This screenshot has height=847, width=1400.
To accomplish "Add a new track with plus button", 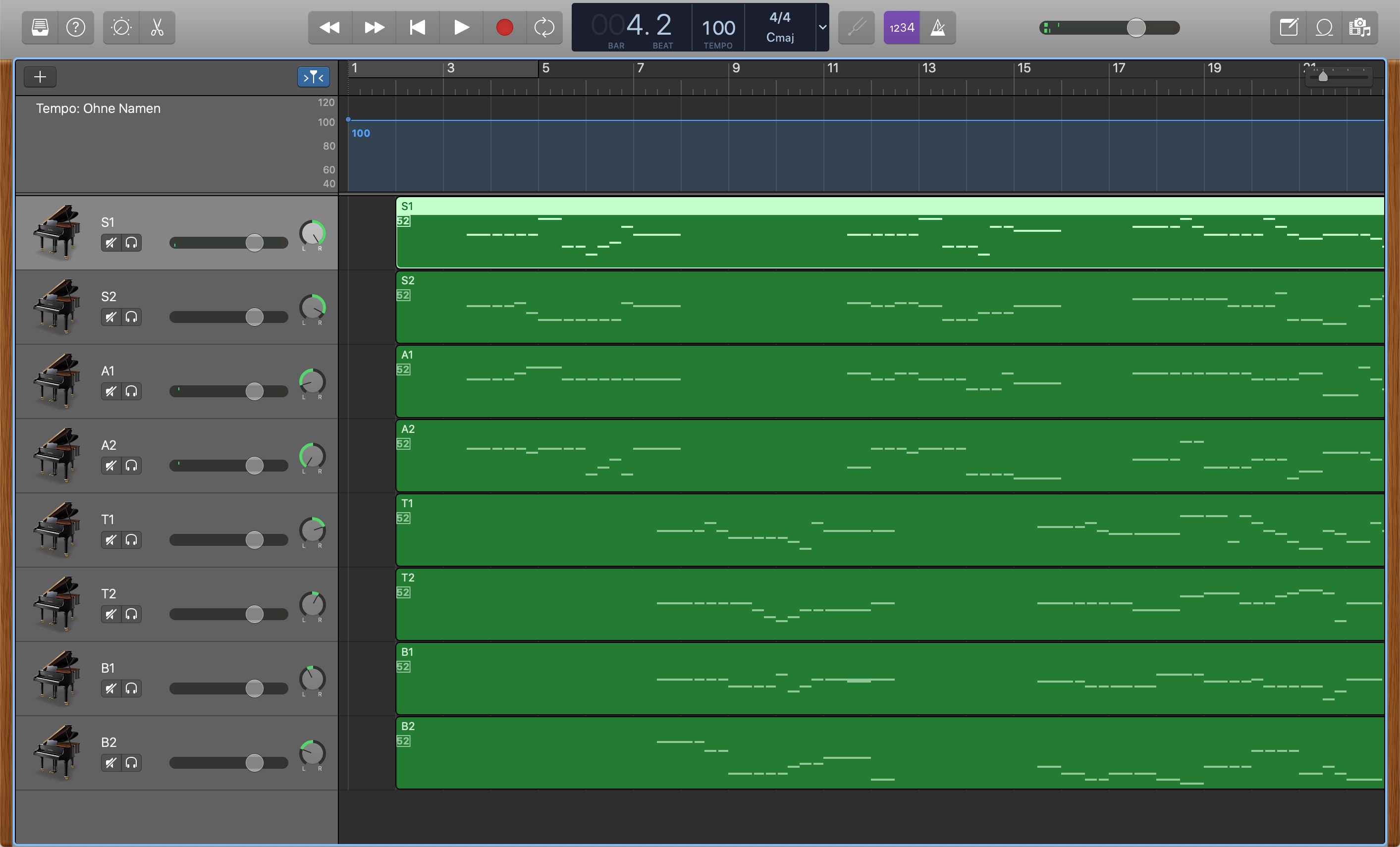I will [x=40, y=77].
